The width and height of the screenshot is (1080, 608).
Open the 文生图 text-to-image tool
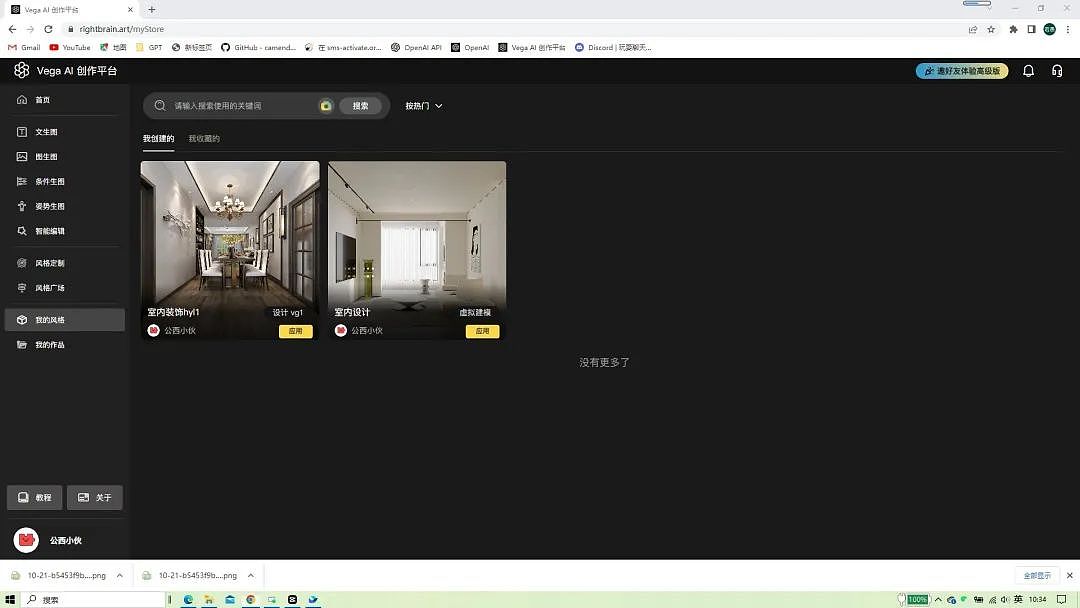tap(44, 131)
